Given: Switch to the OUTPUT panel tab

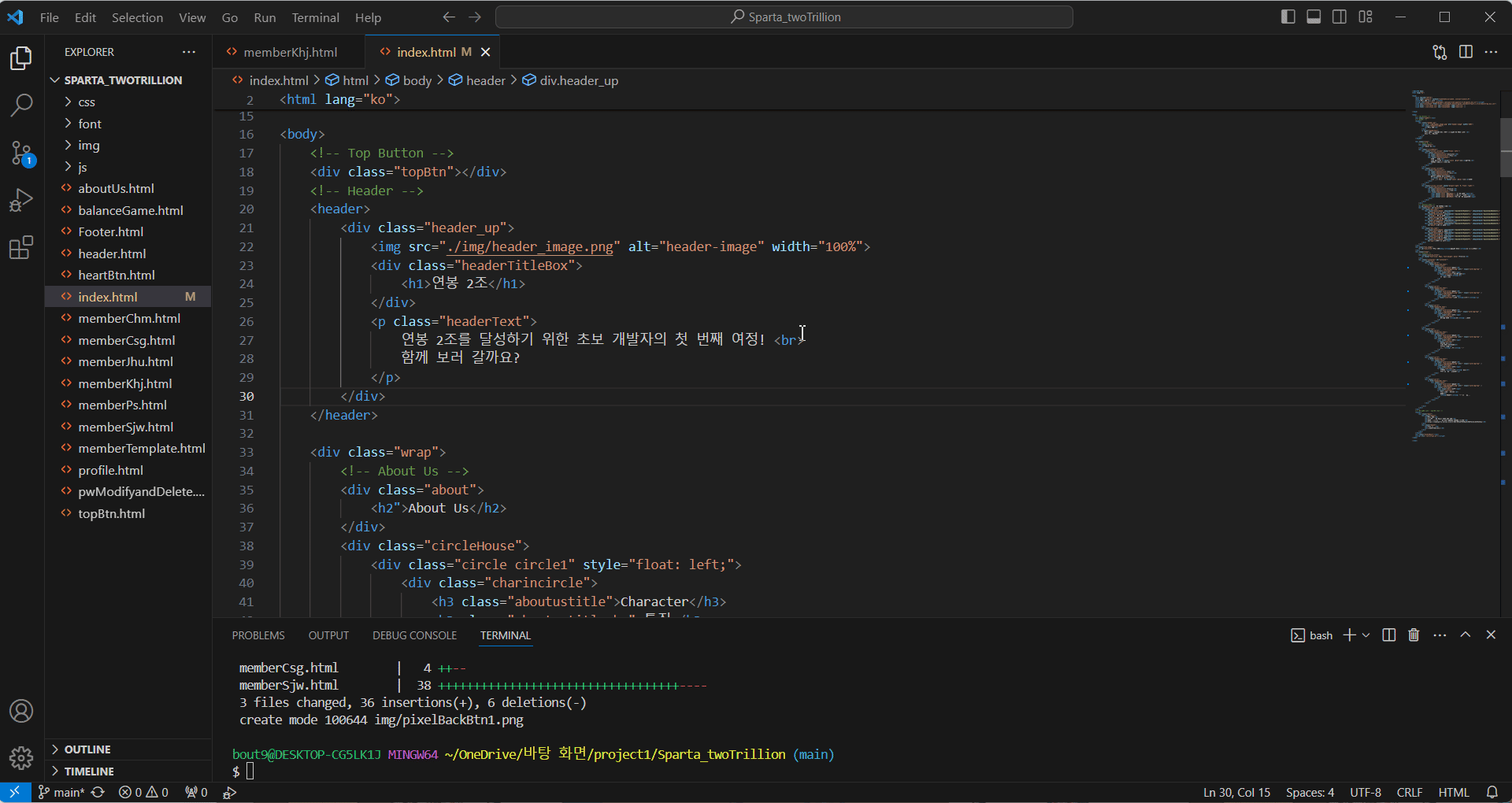Looking at the screenshot, I should [x=328, y=635].
